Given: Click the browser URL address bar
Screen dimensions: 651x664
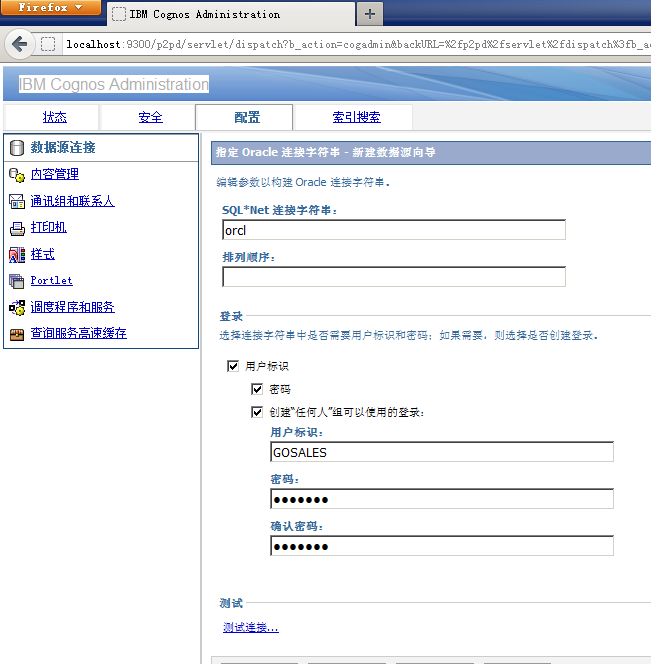Looking at the screenshot, I should pyautogui.click(x=358, y=44).
